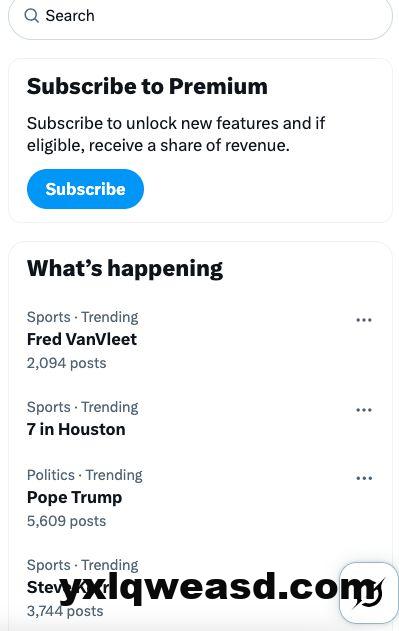Click the magnifying glass search icon
Image resolution: width=399 pixels, height=631 pixels.
(31, 16)
